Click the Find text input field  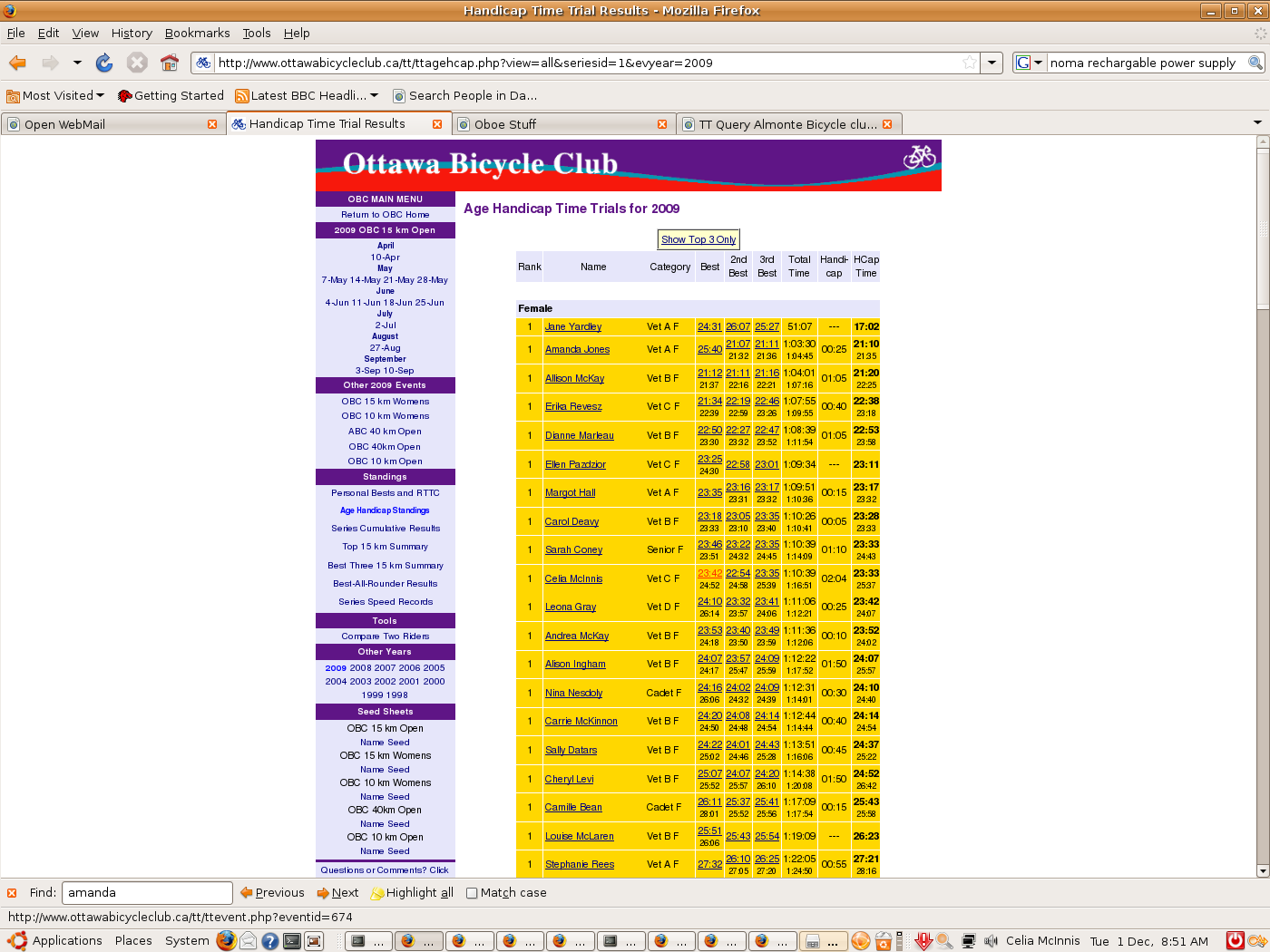pos(147,893)
